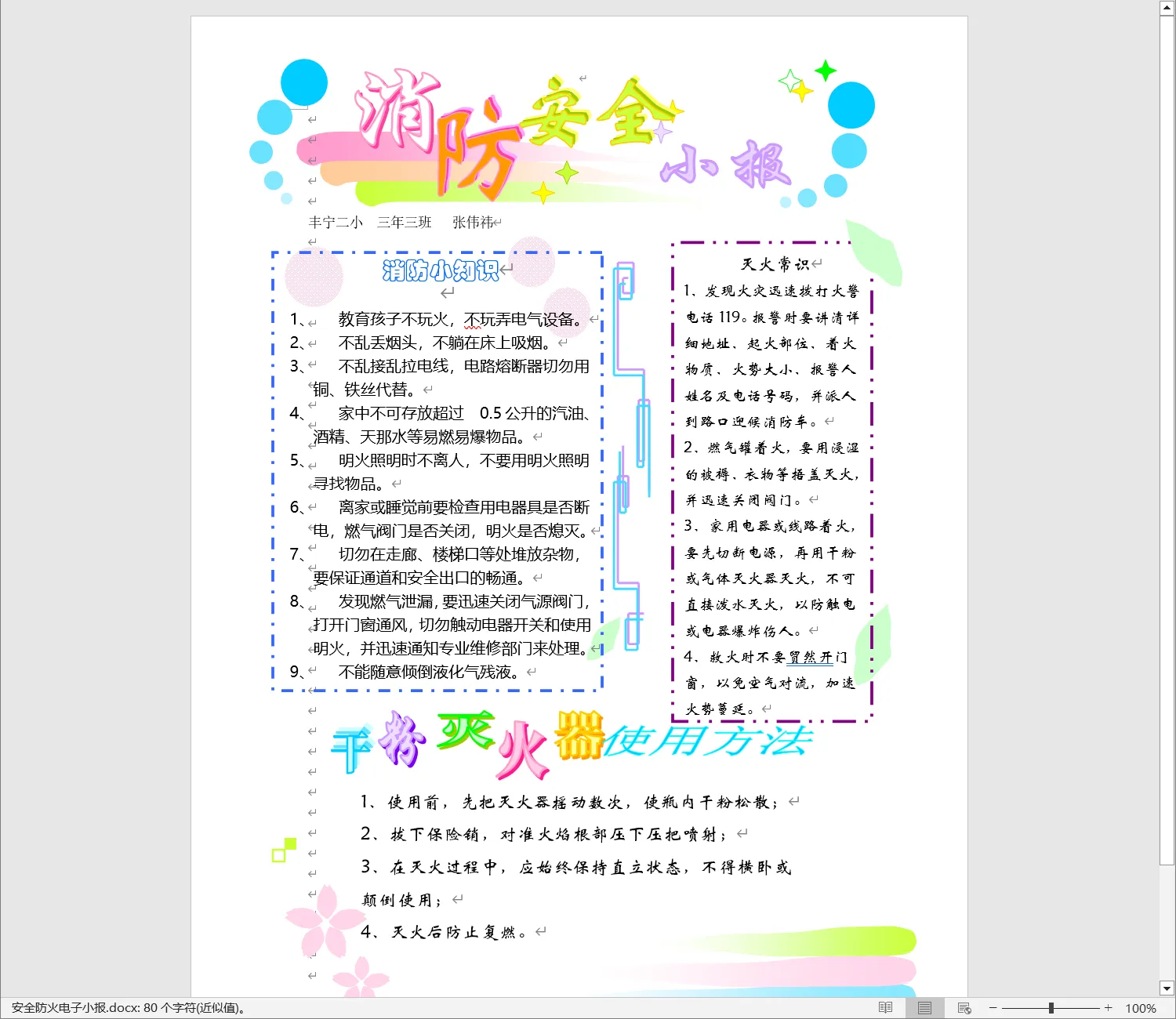Viewport: 1176px width, 1019px height.
Task: Click the 消防小知识 blue heading
Action: click(441, 270)
